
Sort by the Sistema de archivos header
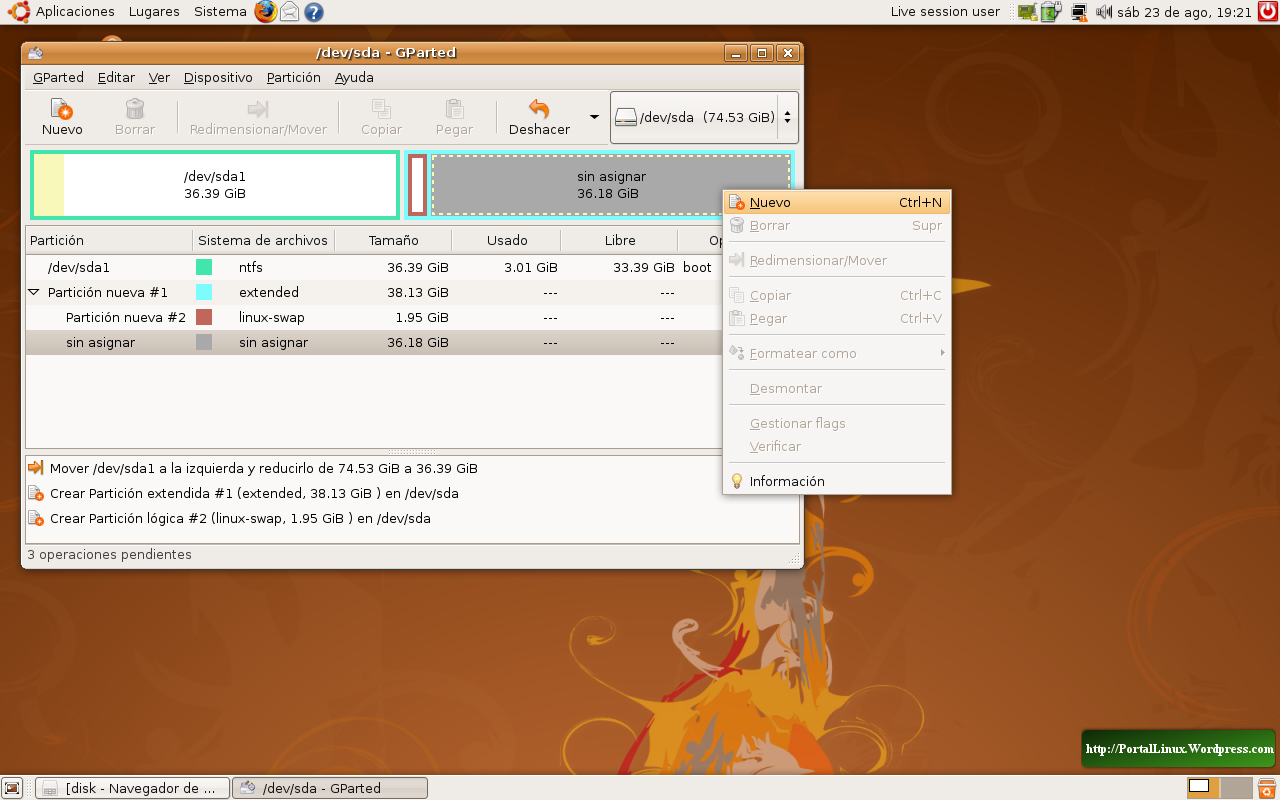(263, 241)
